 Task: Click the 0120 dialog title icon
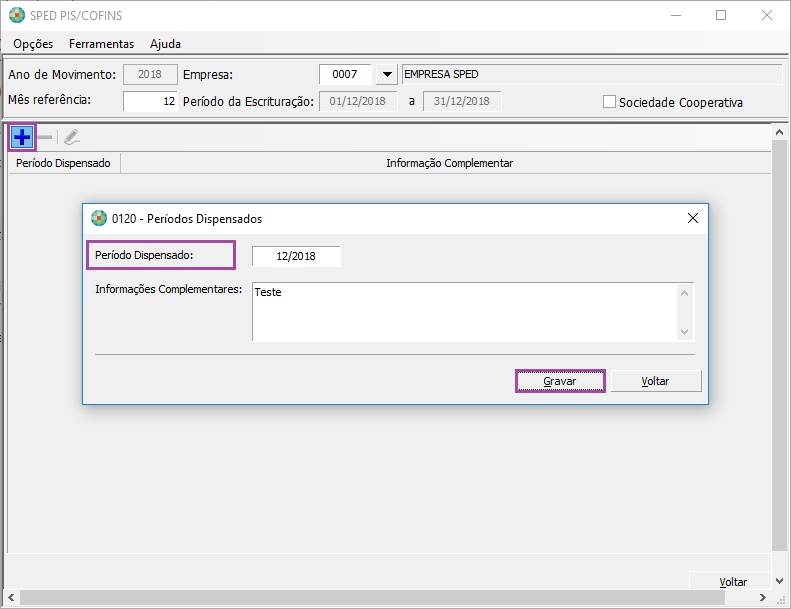point(99,218)
